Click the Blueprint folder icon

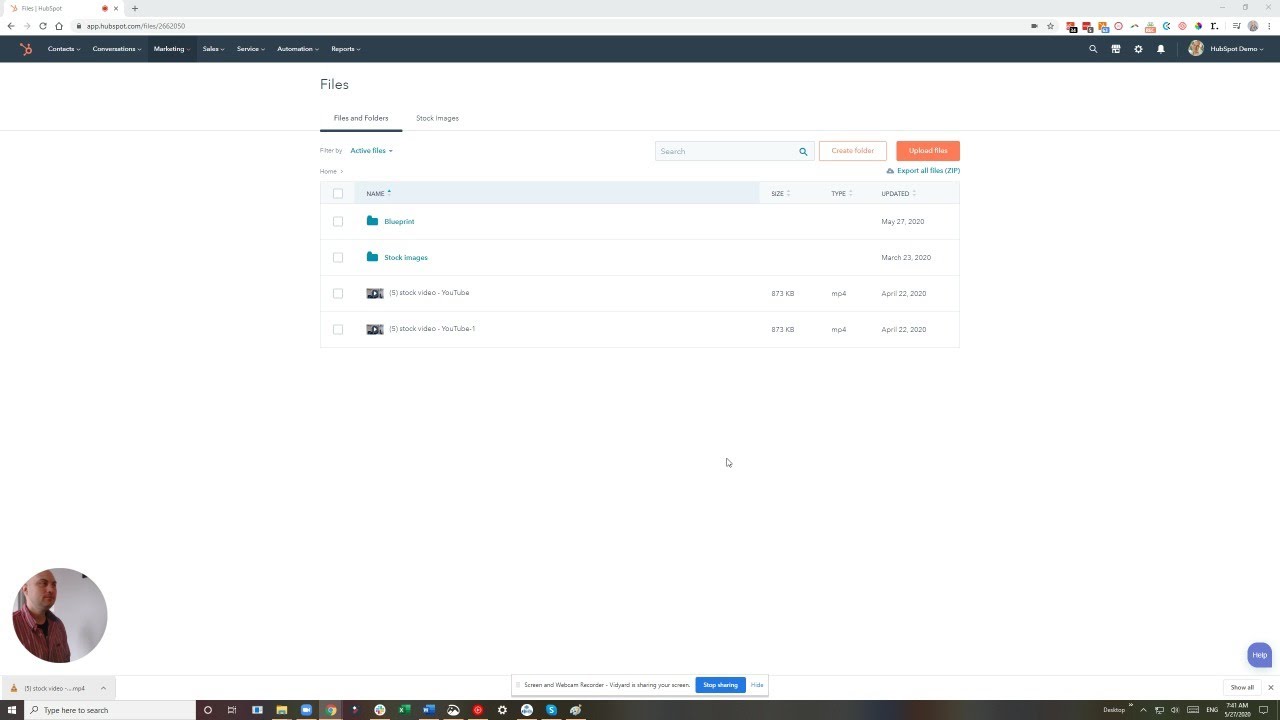(372, 221)
